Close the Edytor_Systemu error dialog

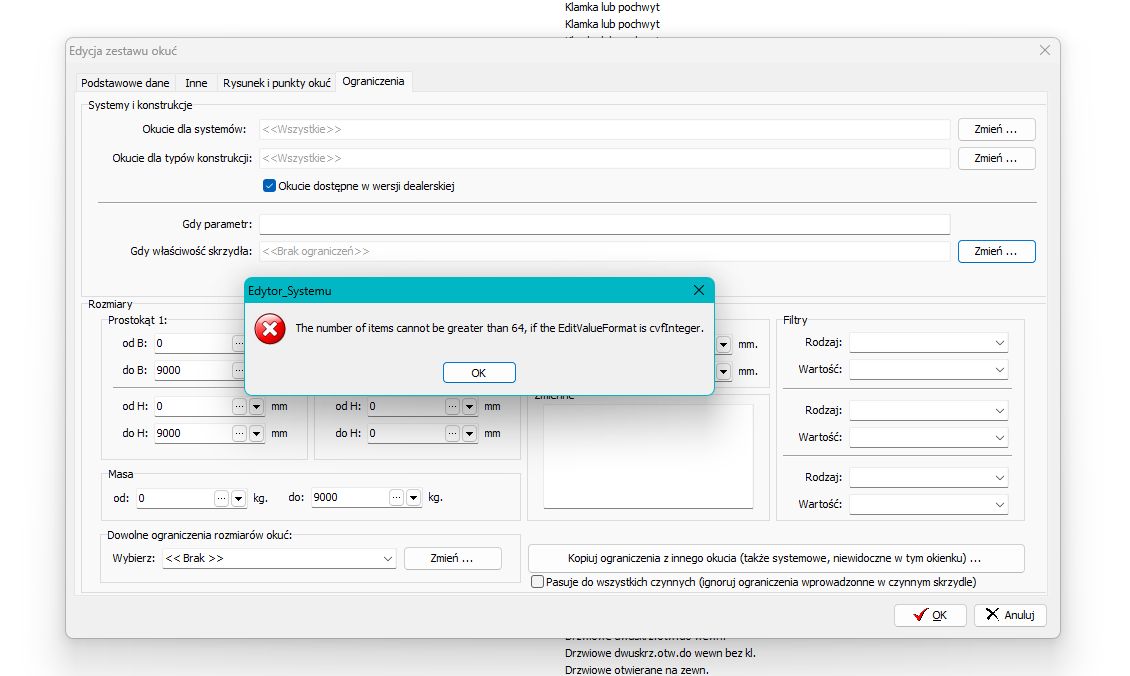(x=699, y=290)
